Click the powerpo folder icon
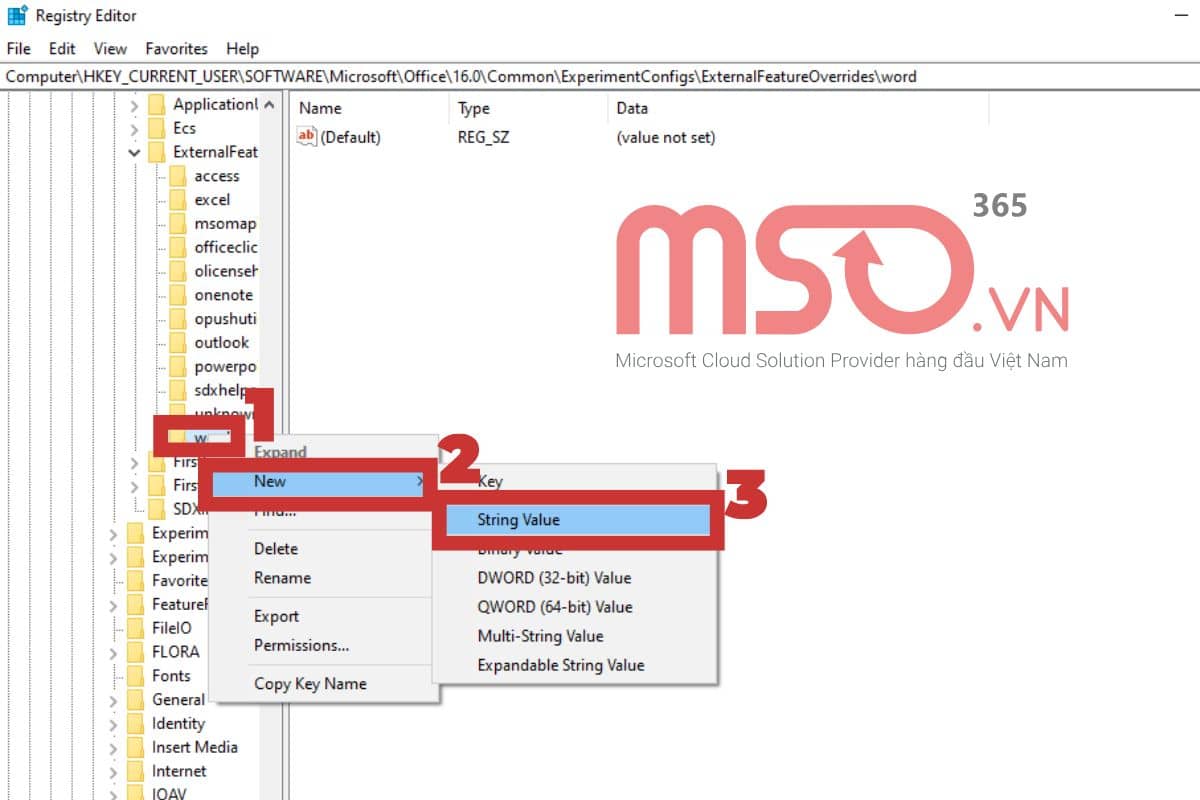Viewport: 1200px width, 800px height. pyautogui.click(x=177, y=366)
